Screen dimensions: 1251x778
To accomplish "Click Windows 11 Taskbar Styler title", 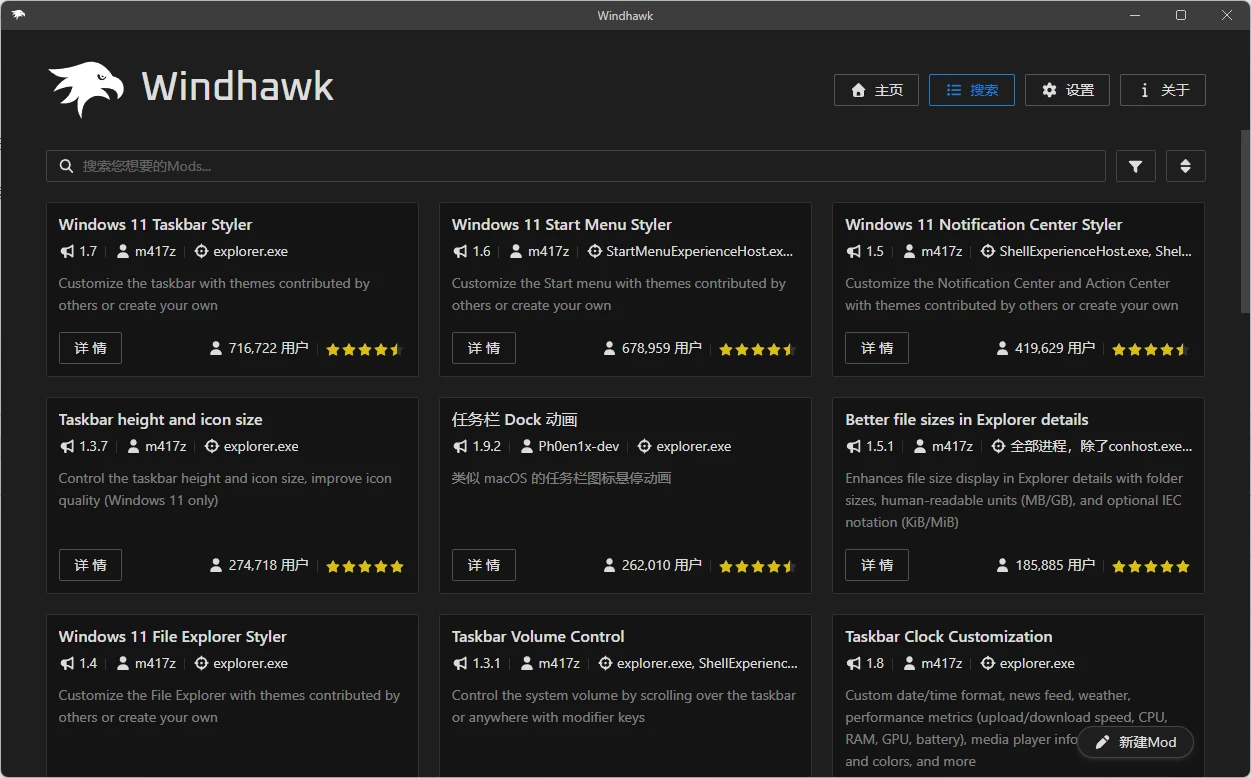I will (155, 224).
